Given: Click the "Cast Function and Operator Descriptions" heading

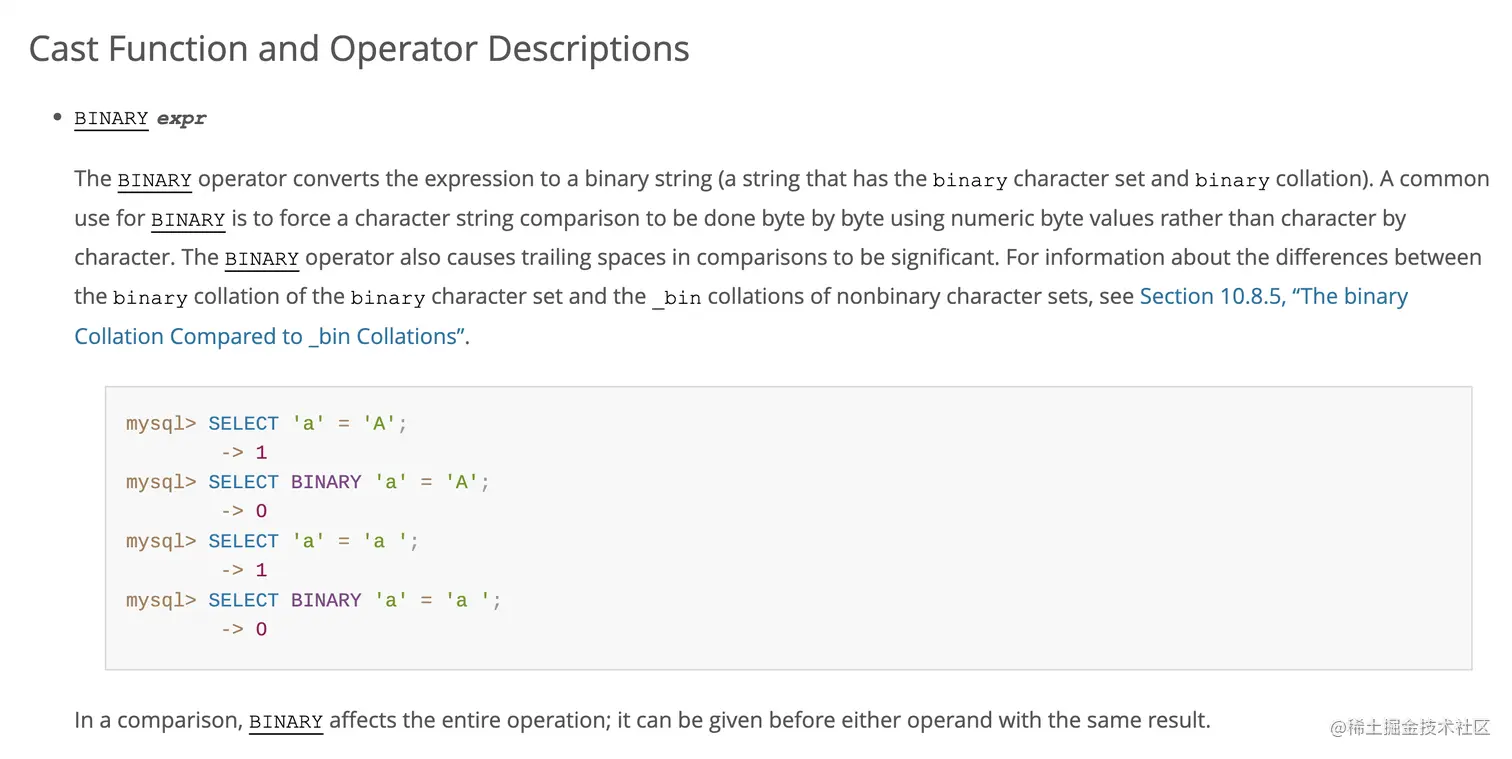Looking at the screenshot, I should pos(359,48).
